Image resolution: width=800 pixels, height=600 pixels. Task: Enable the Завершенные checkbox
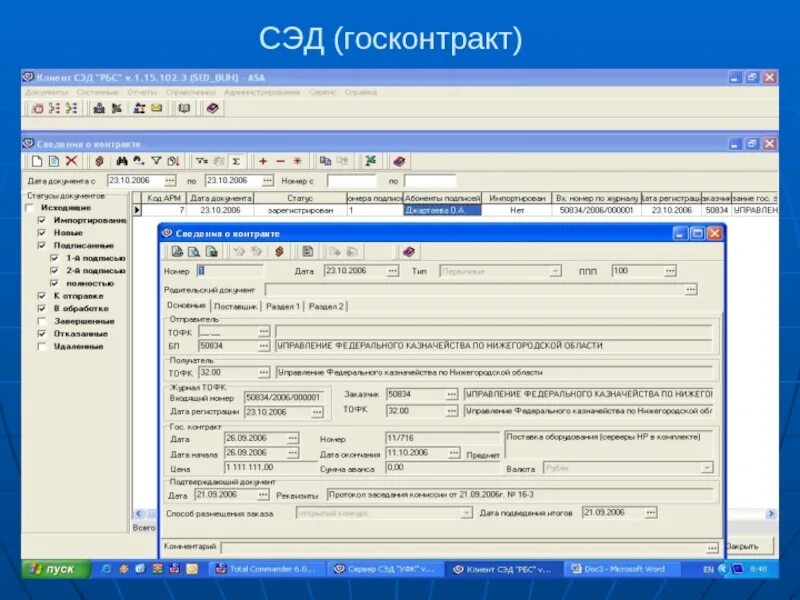[x=42, y=321]
